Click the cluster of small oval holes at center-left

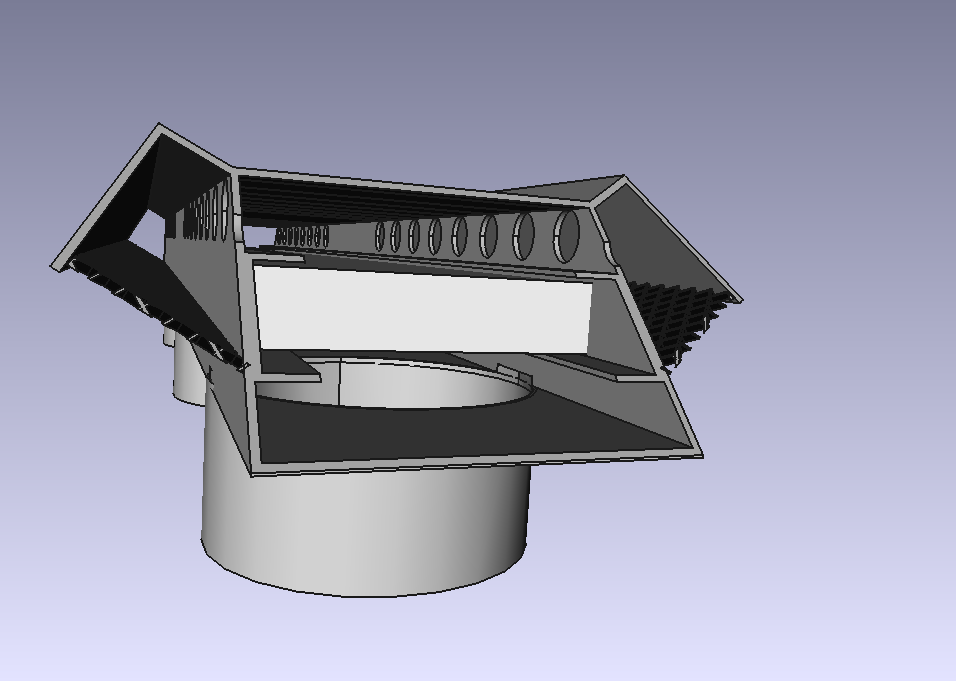(301, 237)
